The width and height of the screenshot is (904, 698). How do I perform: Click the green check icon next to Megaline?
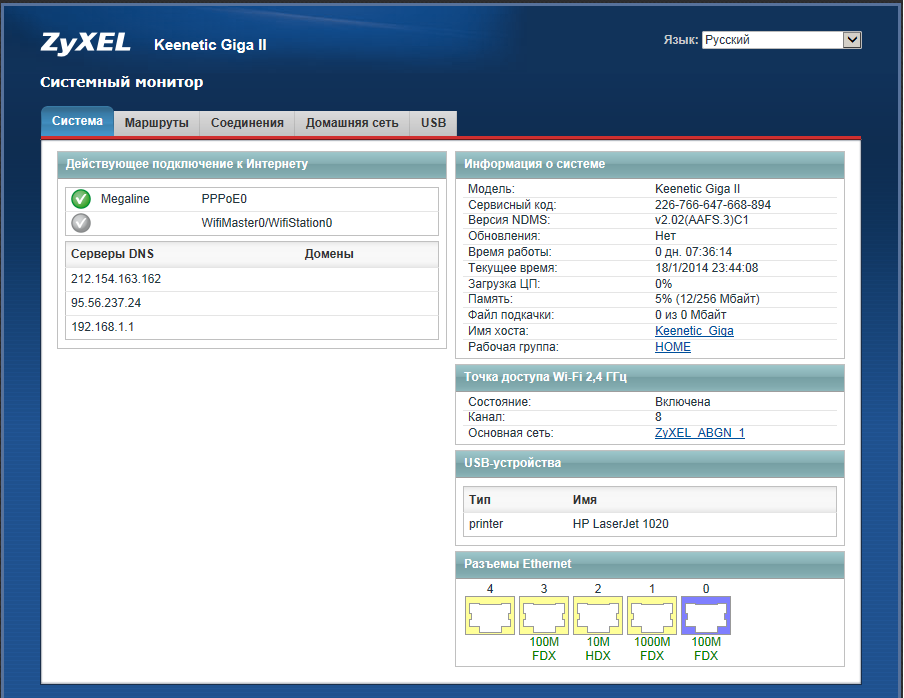click(x=81, y=199)
